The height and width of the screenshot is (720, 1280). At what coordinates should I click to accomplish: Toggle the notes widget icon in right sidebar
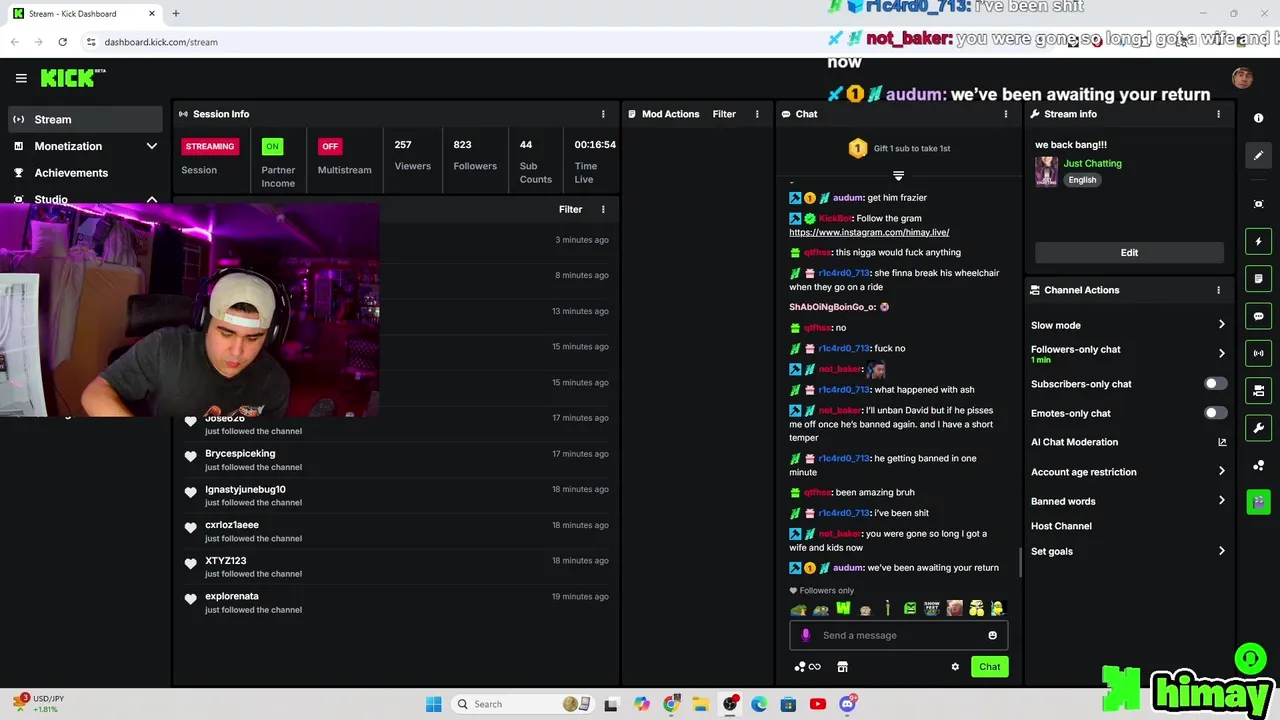(1258, 278)
